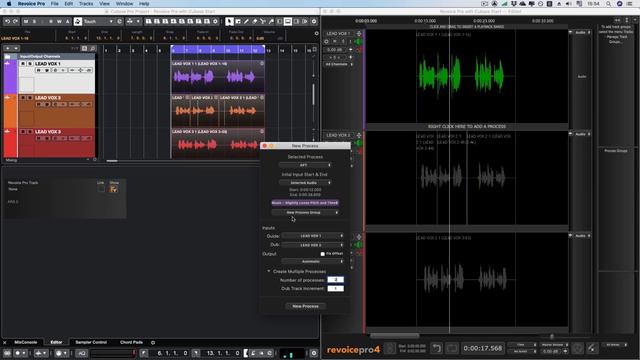Switch to the Chord Pads tab
Screen dimensions: 640x360
131,342
